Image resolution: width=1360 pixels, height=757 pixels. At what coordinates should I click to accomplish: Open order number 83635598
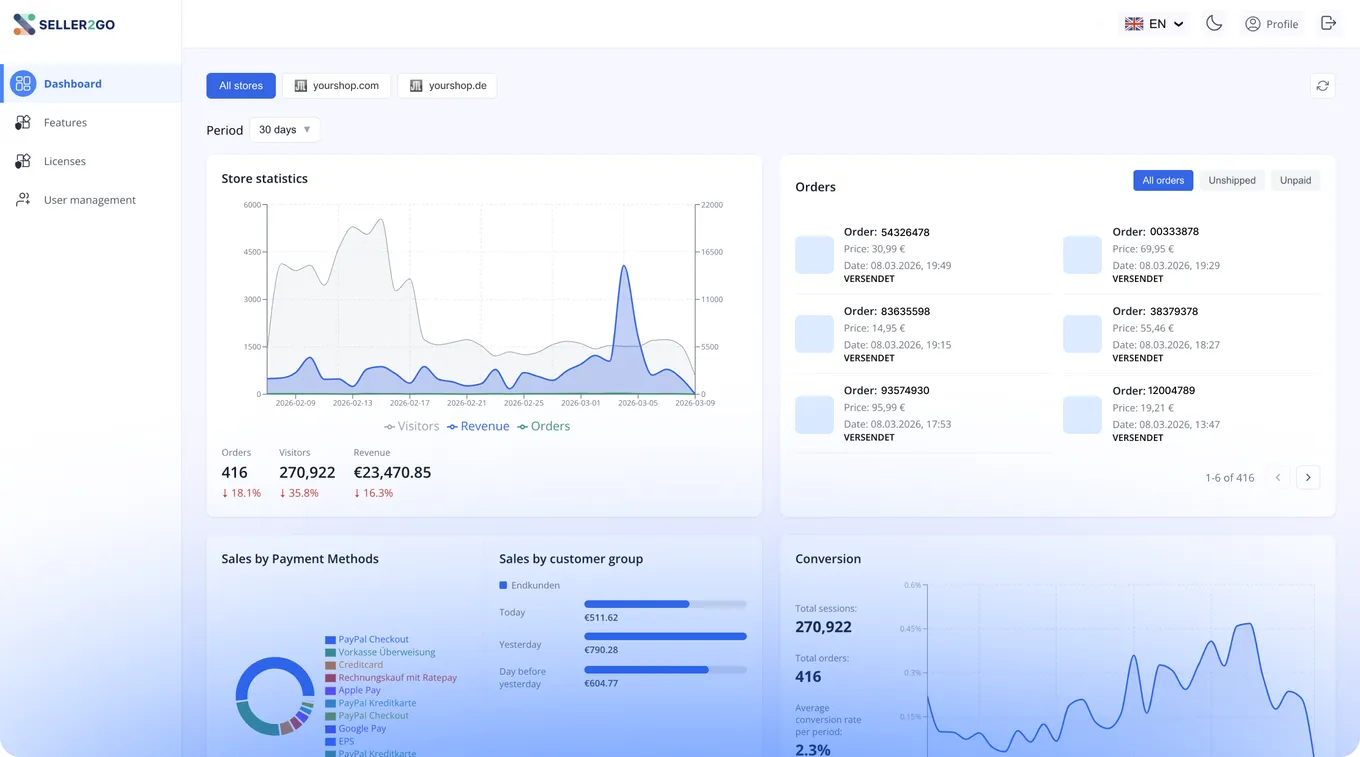coord(887,311)
